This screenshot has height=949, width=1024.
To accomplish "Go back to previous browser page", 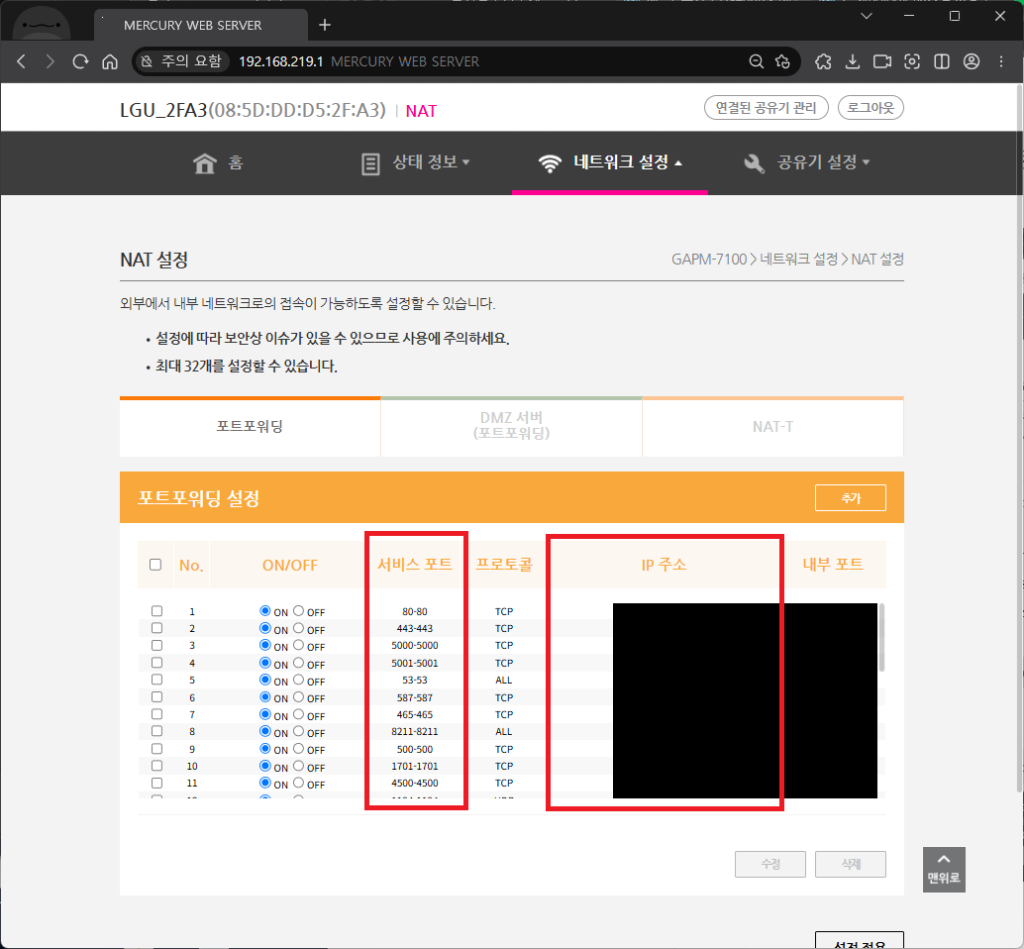I will pyautogui.click(x=22, y=61).
